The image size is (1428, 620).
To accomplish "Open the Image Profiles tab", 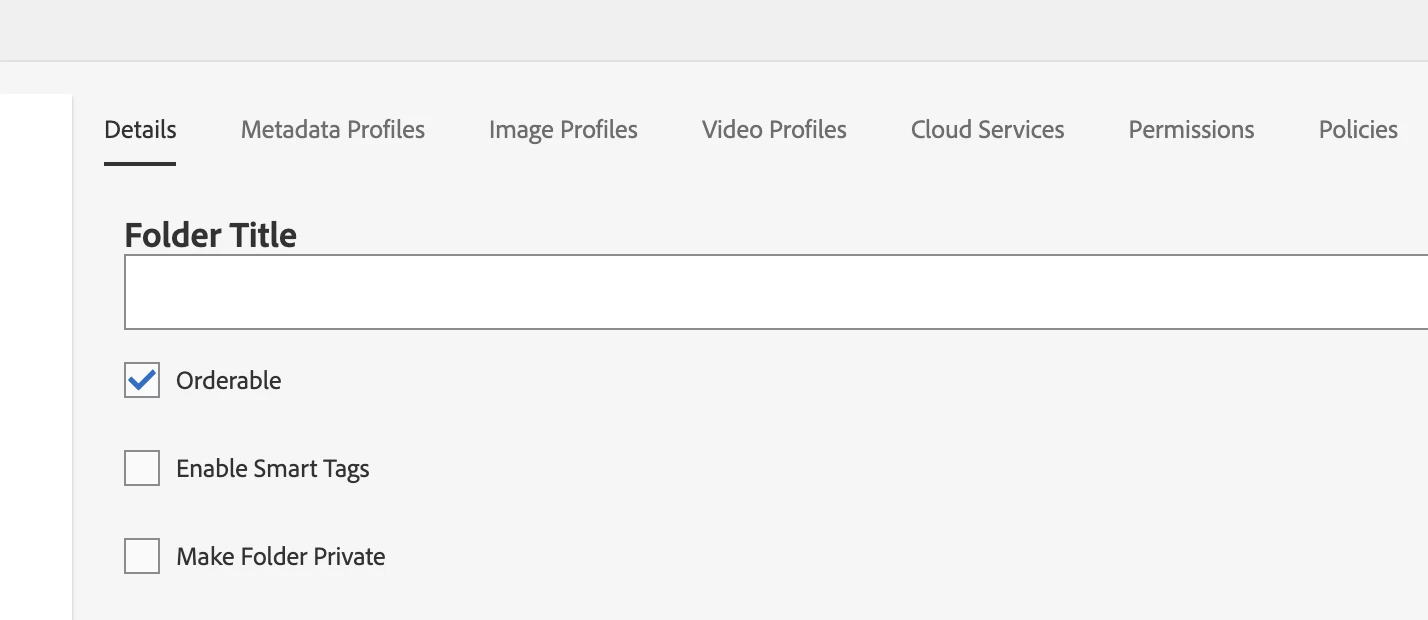I will (563, 130).
